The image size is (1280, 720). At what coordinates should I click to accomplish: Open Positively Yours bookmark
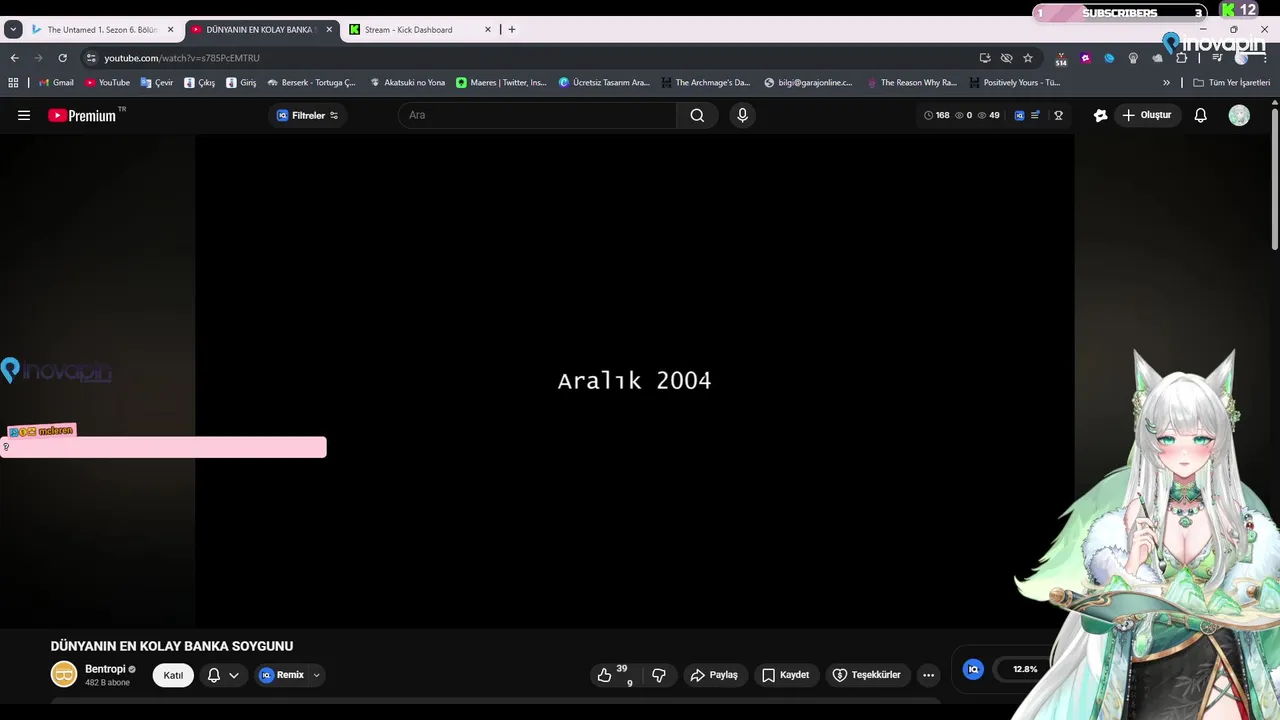[1014, 82]
